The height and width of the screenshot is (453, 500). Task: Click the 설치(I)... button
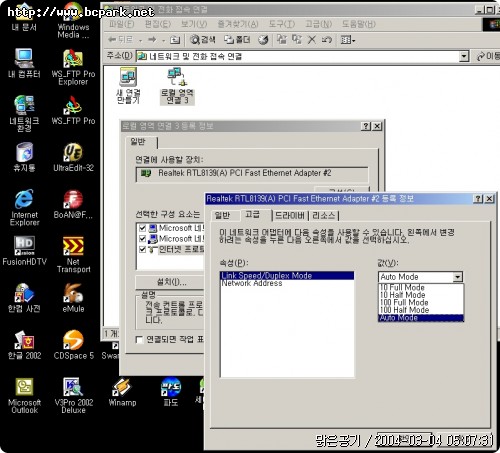coord(171,282)
